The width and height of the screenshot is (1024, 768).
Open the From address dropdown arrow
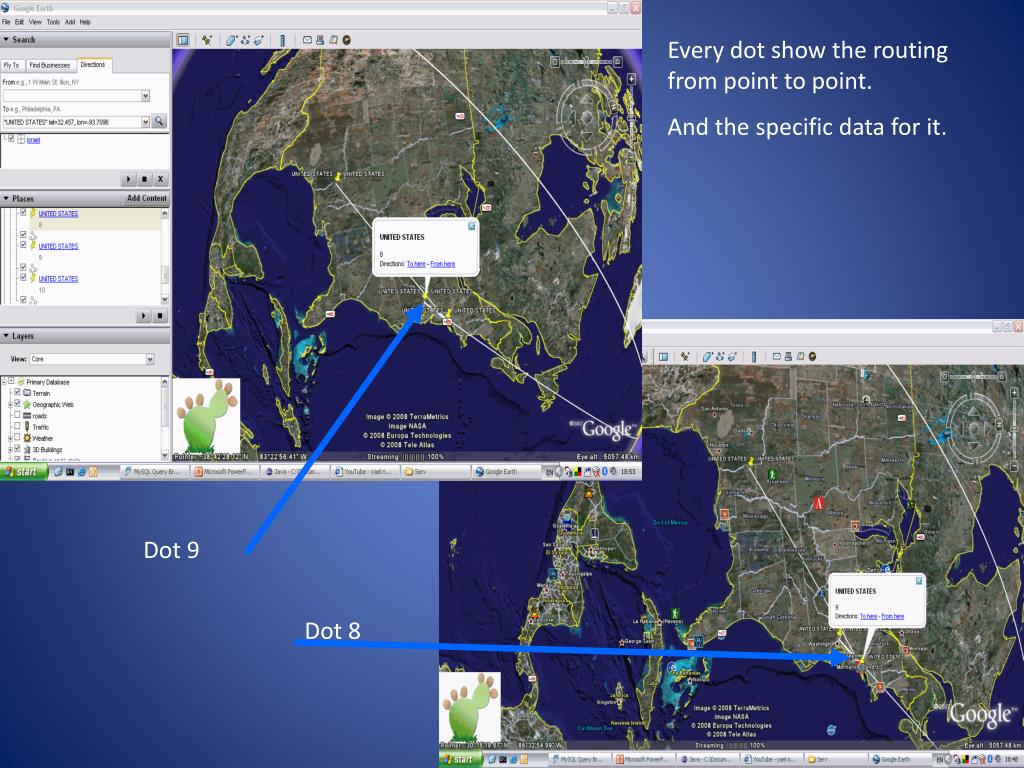click(x=145, y=95)
